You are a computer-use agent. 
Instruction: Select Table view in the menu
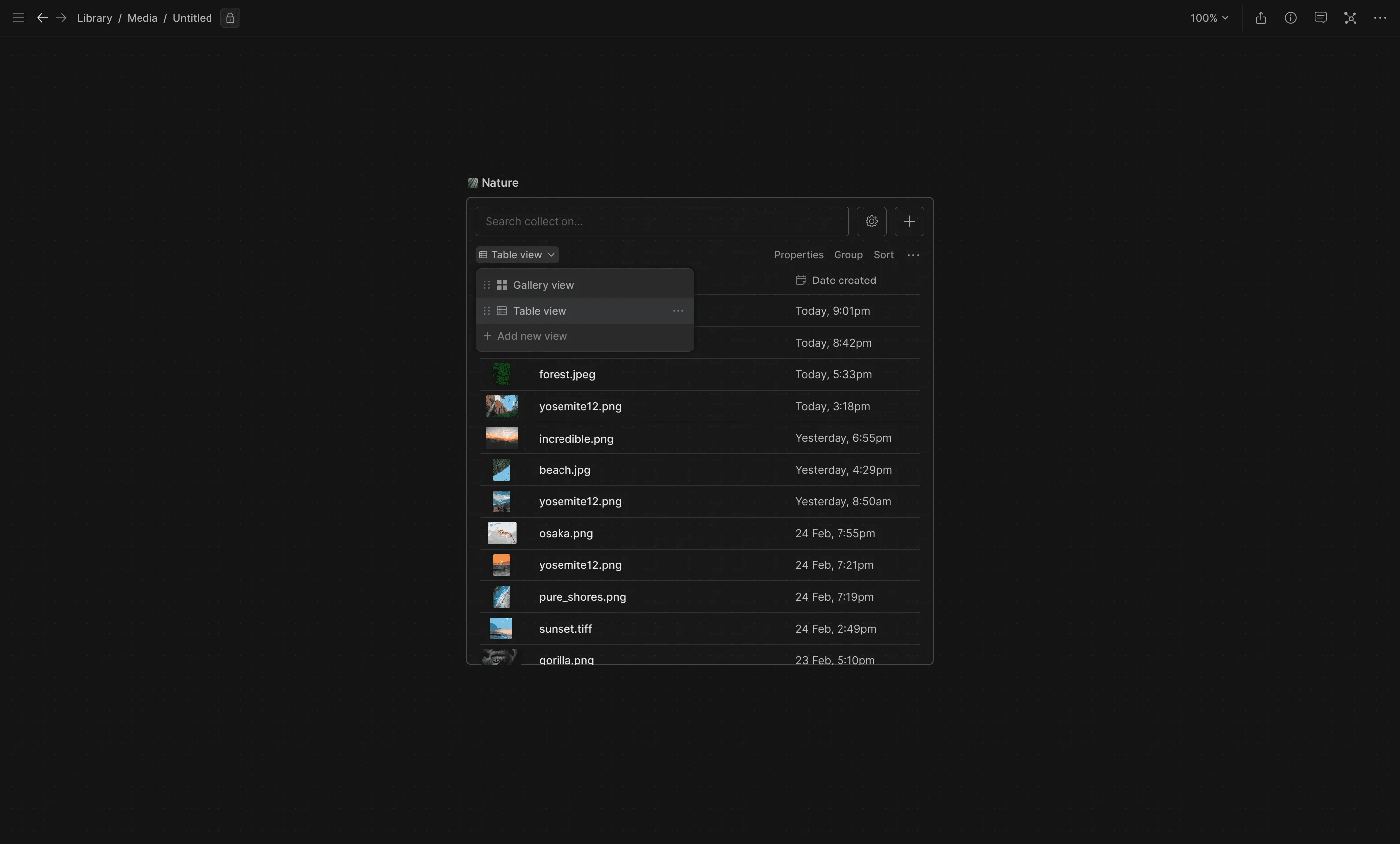[x=584, y=311]
